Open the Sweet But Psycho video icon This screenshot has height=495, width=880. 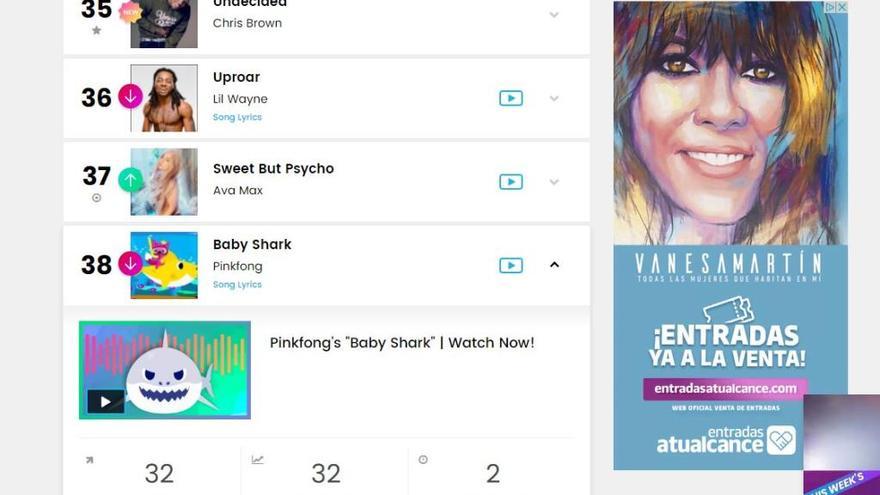coord(511,182)
